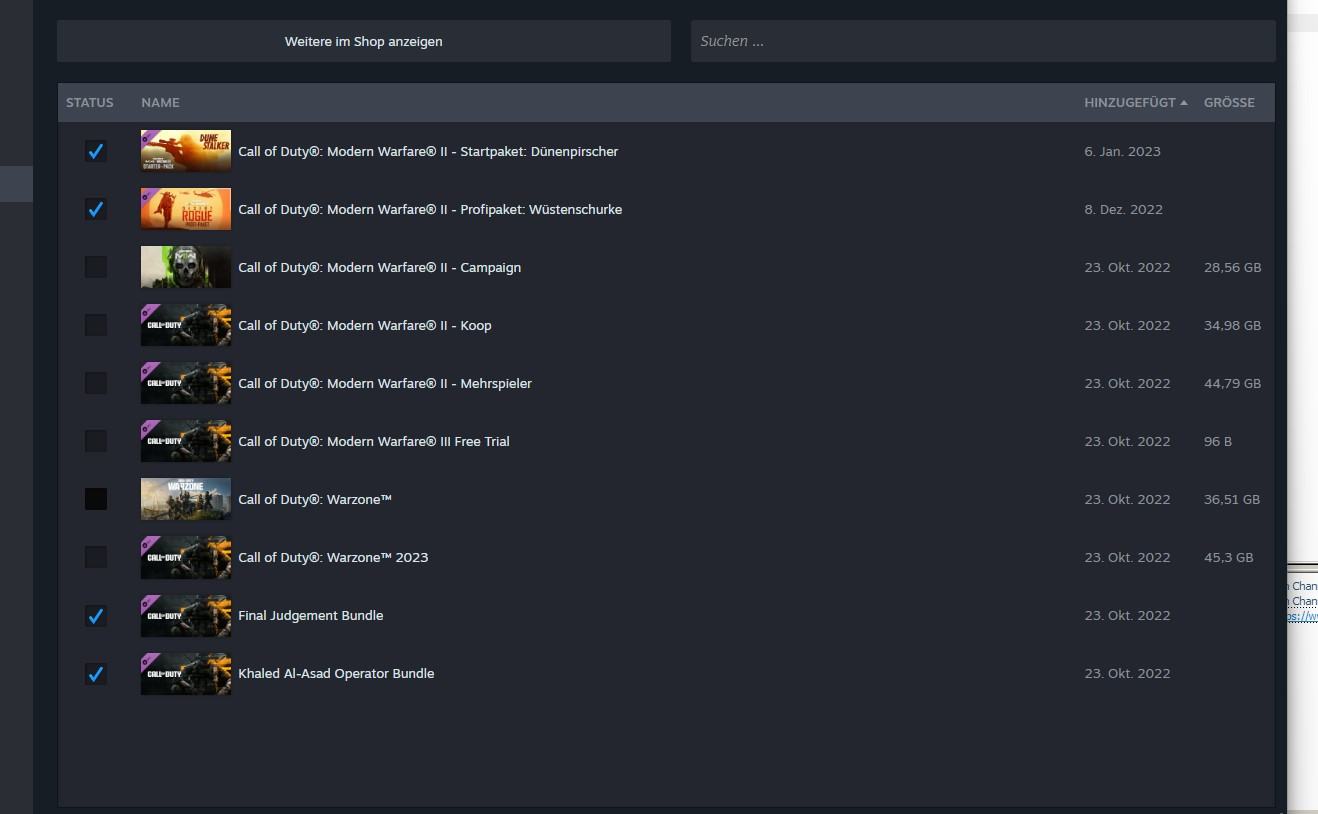1318x814 pixels.
Task: Click the Final Judgement Bundle thumbnail
Action: (x=186, y=615)
